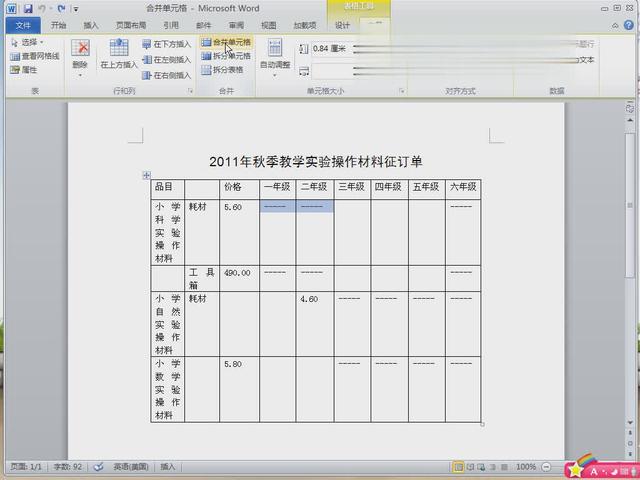Select the Web Layout view button
640x480 pixels.
[482, 467]
